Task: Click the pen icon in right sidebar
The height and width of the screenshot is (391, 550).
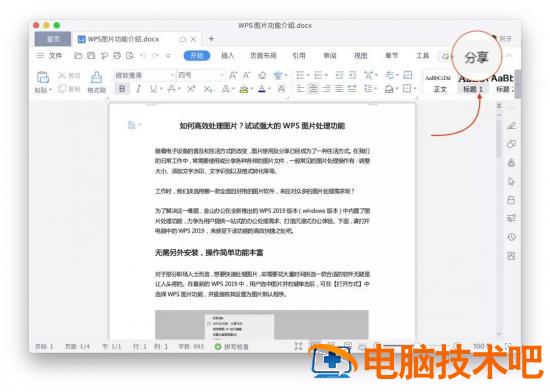Action: point(511,126)
